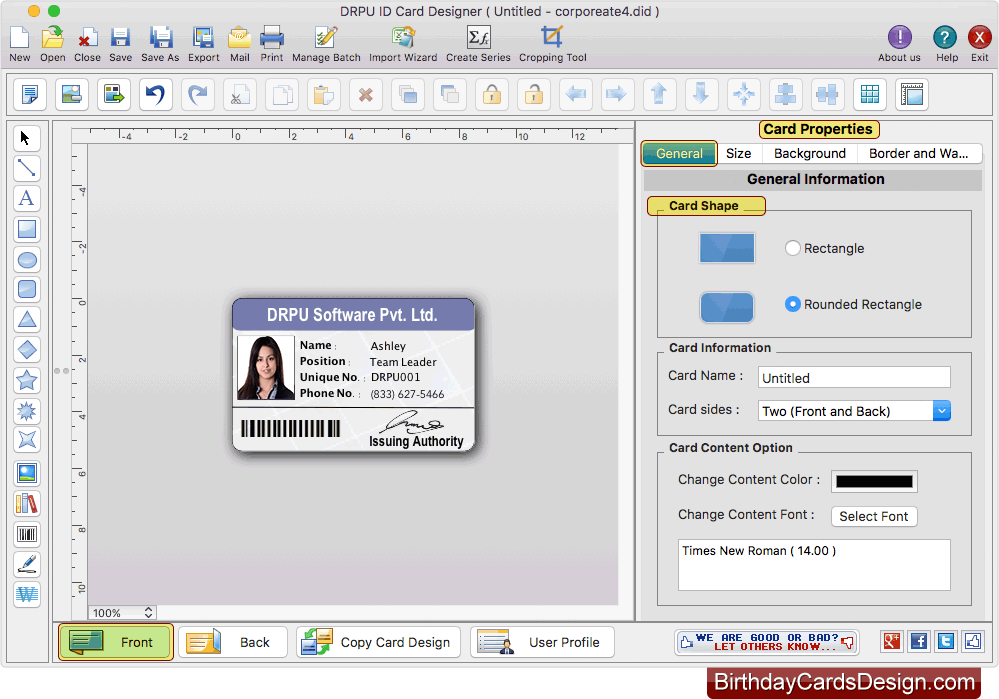Click Select Font button
Screen dimensions: 999x699
click(x=874, y=516)
